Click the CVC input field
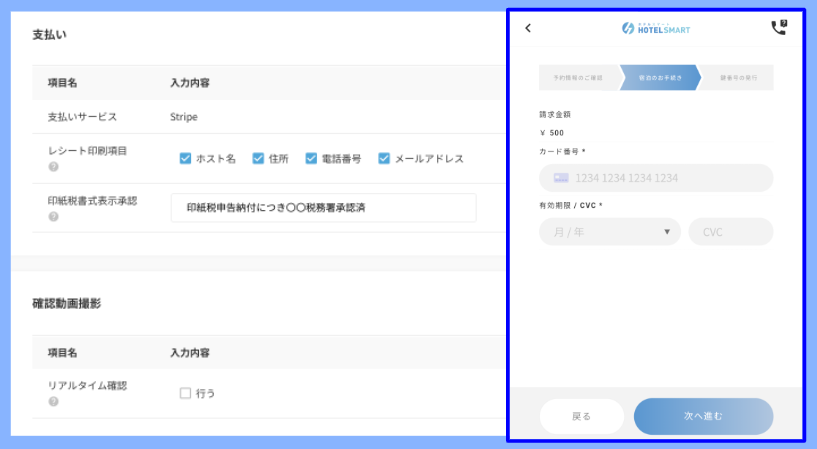The image size is (817, 449). 730,232
